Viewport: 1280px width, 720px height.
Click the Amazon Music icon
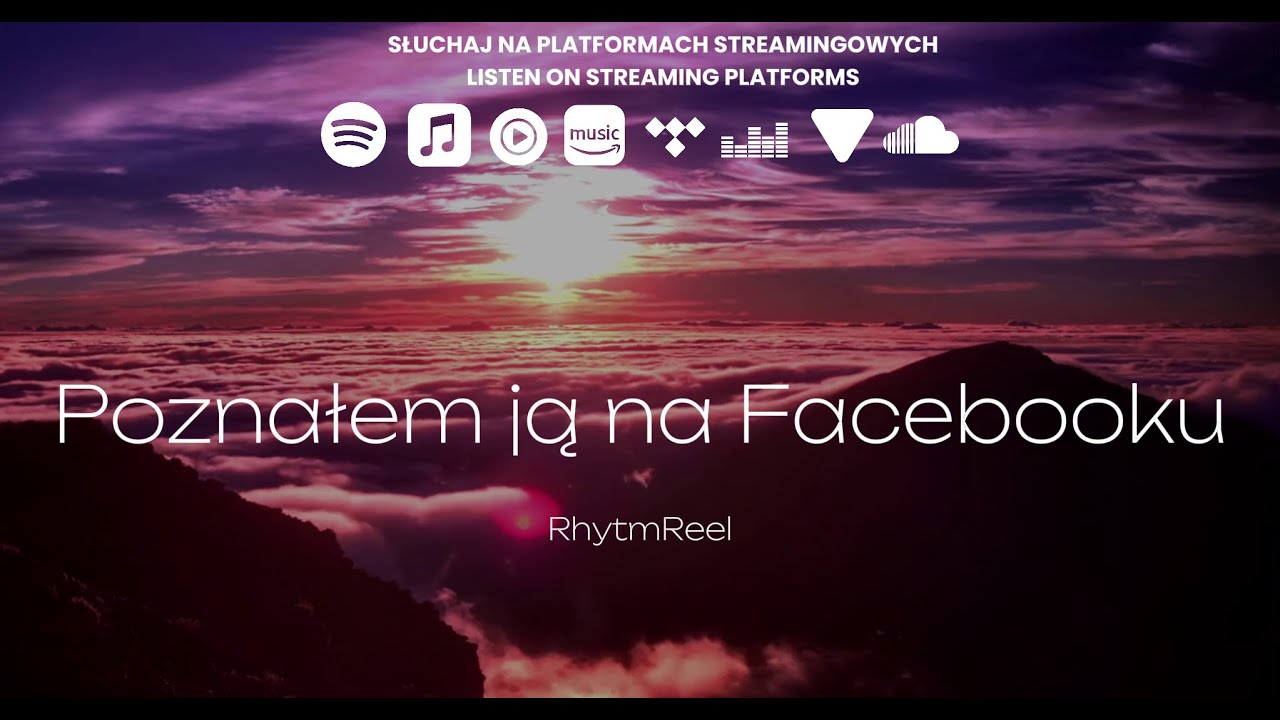click(594, 135)
